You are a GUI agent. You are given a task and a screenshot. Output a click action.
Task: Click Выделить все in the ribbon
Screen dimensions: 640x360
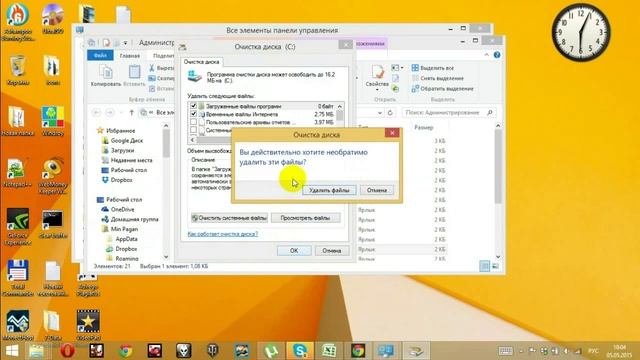point(433,68)
